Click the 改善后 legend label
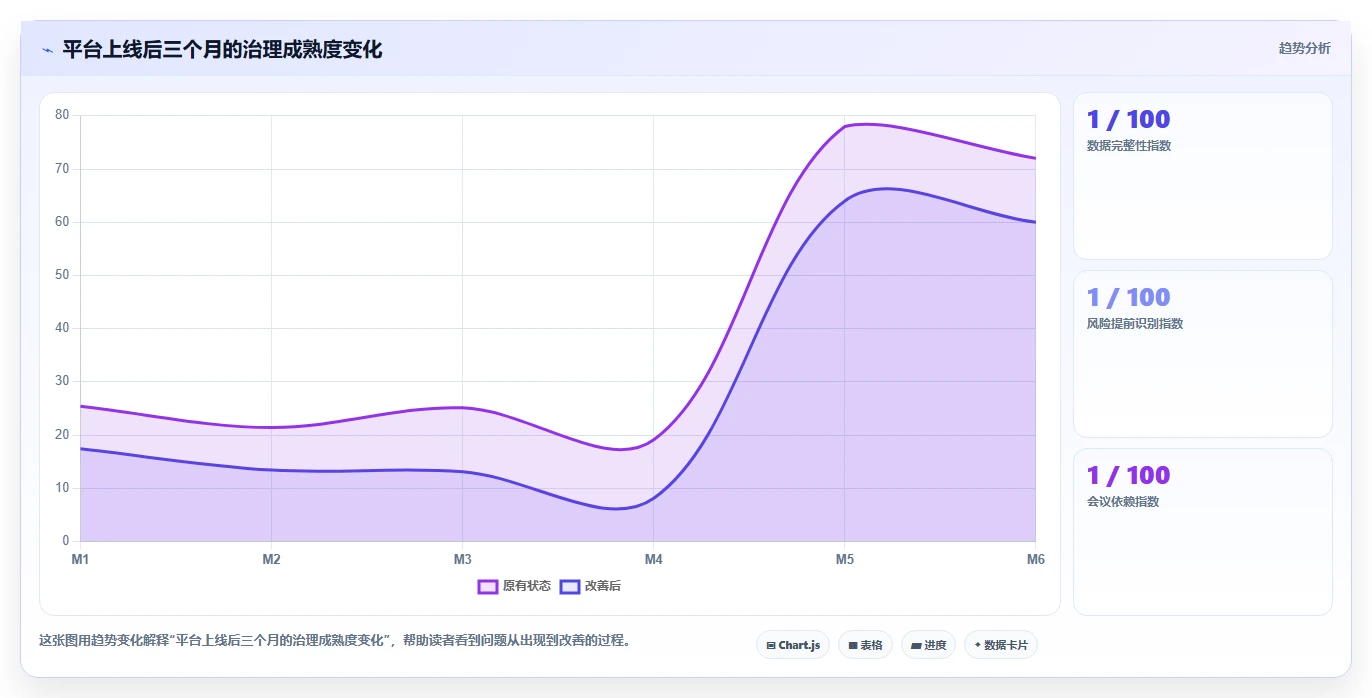 tap(603, 586)
